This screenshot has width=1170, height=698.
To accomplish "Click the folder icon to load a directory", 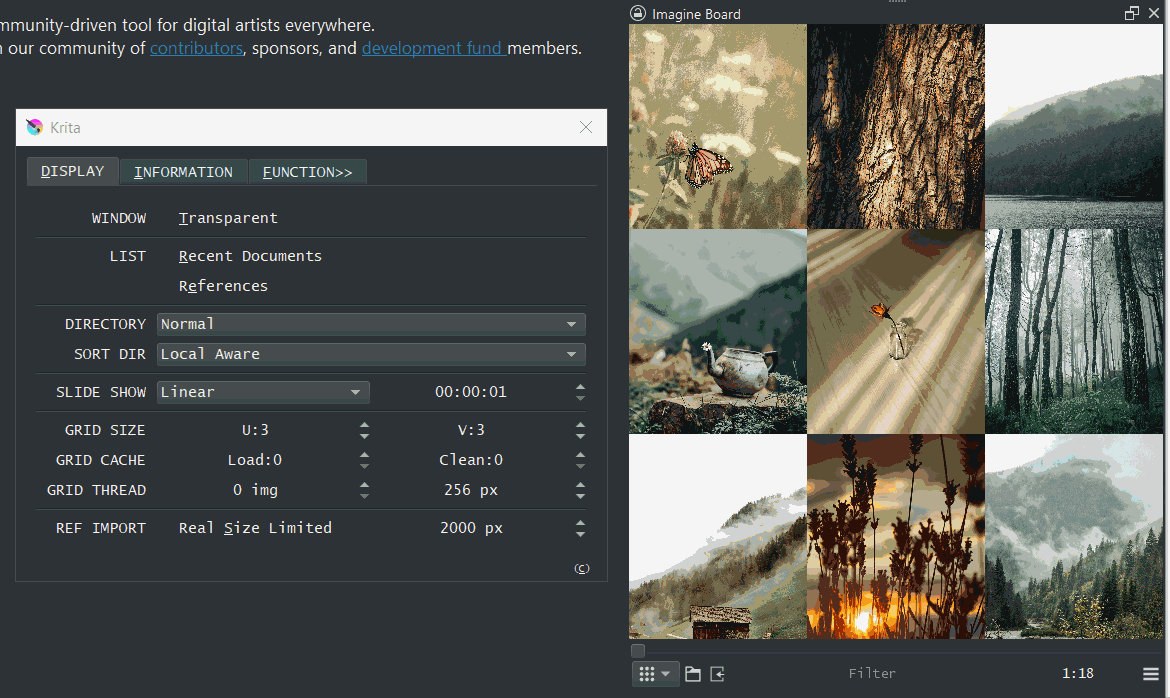I will coord(693,673).
